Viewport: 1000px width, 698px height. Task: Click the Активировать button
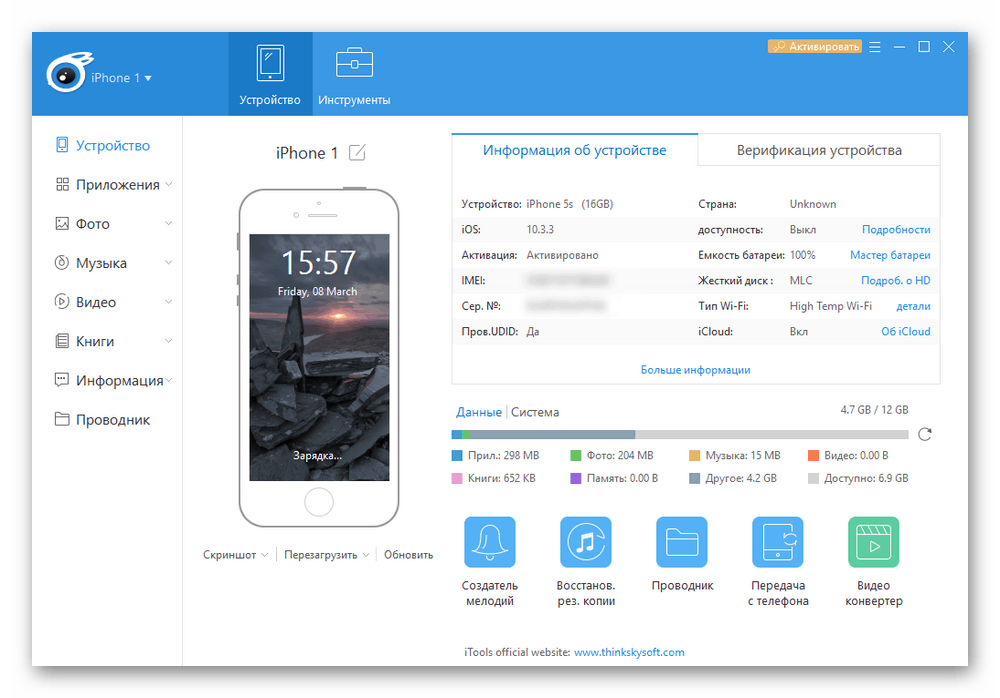point(814,47)
